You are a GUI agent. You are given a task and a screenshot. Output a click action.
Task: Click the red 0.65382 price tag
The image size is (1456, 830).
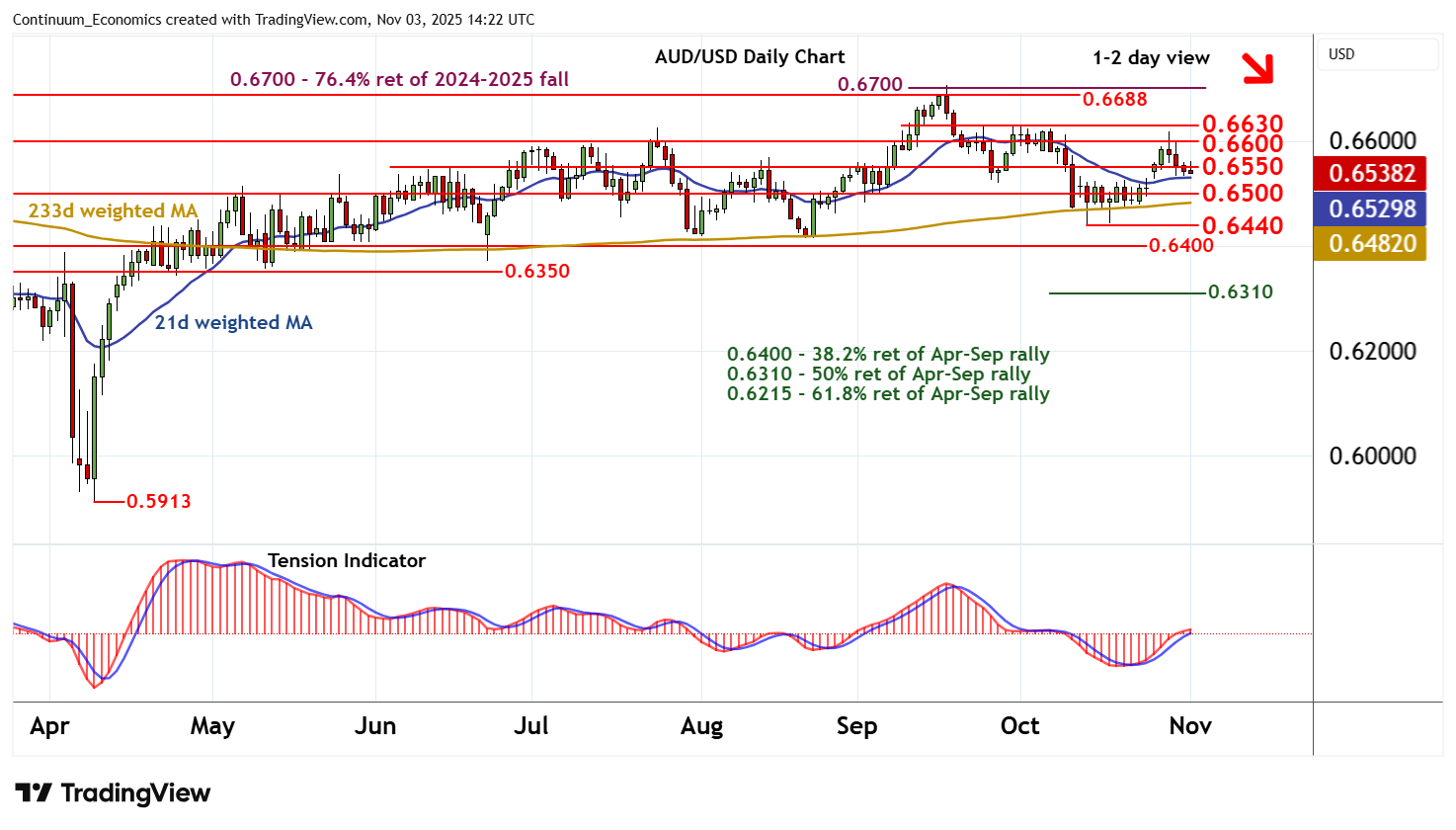(x=1371, y=173)
